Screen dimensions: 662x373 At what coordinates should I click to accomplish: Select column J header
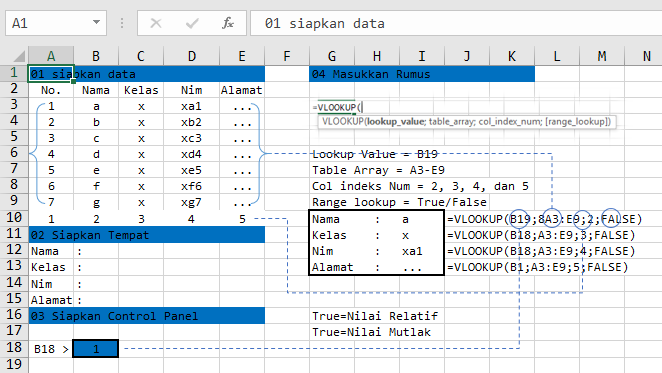[x=467, y=56]
